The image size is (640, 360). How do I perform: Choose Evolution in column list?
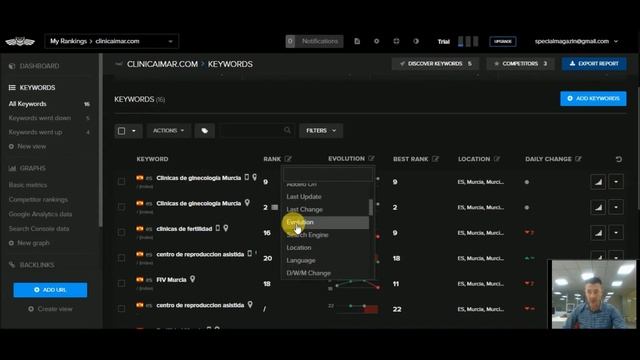point(326,222)
